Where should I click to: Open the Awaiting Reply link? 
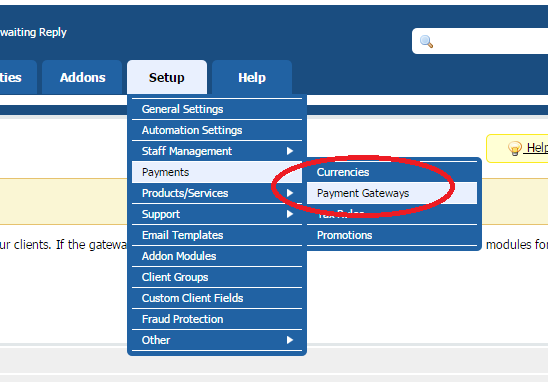tap(33, 32)
